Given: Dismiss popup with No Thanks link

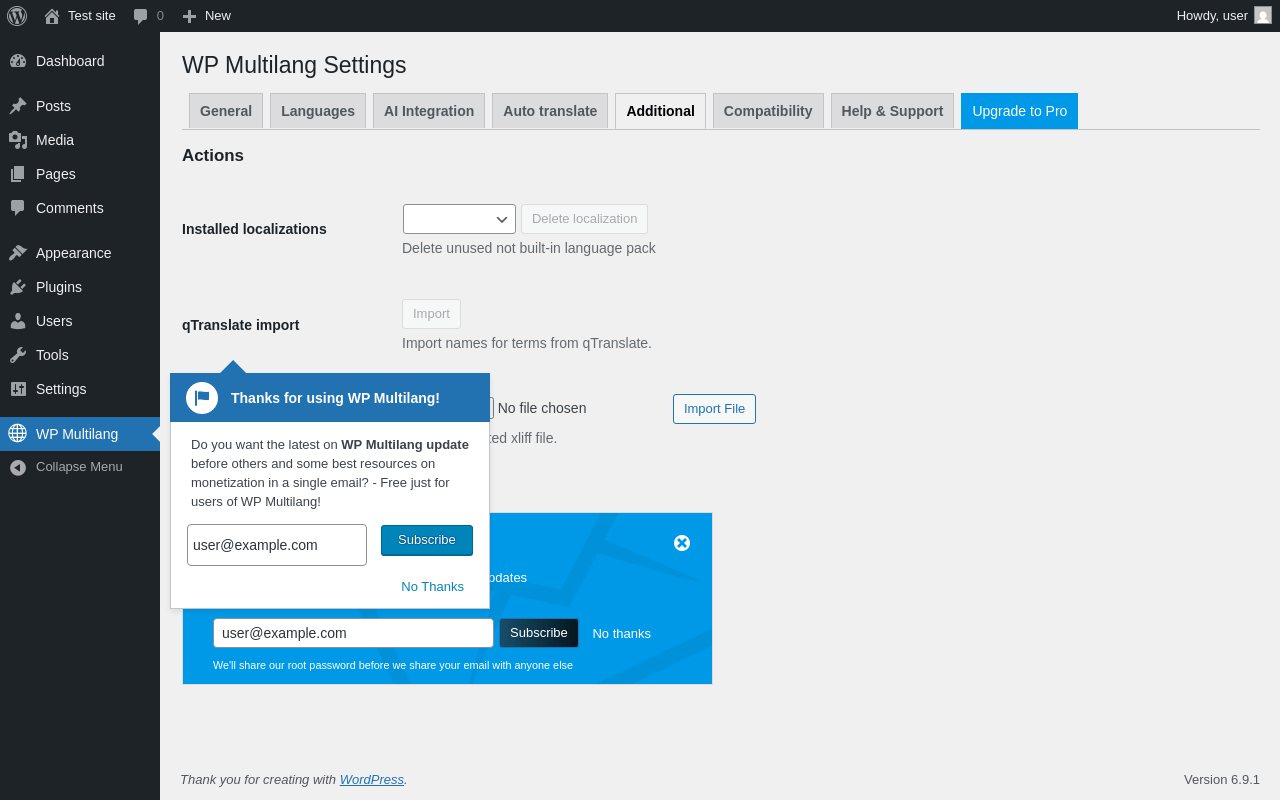Looking at the screenshot, I should pos(432,587).
